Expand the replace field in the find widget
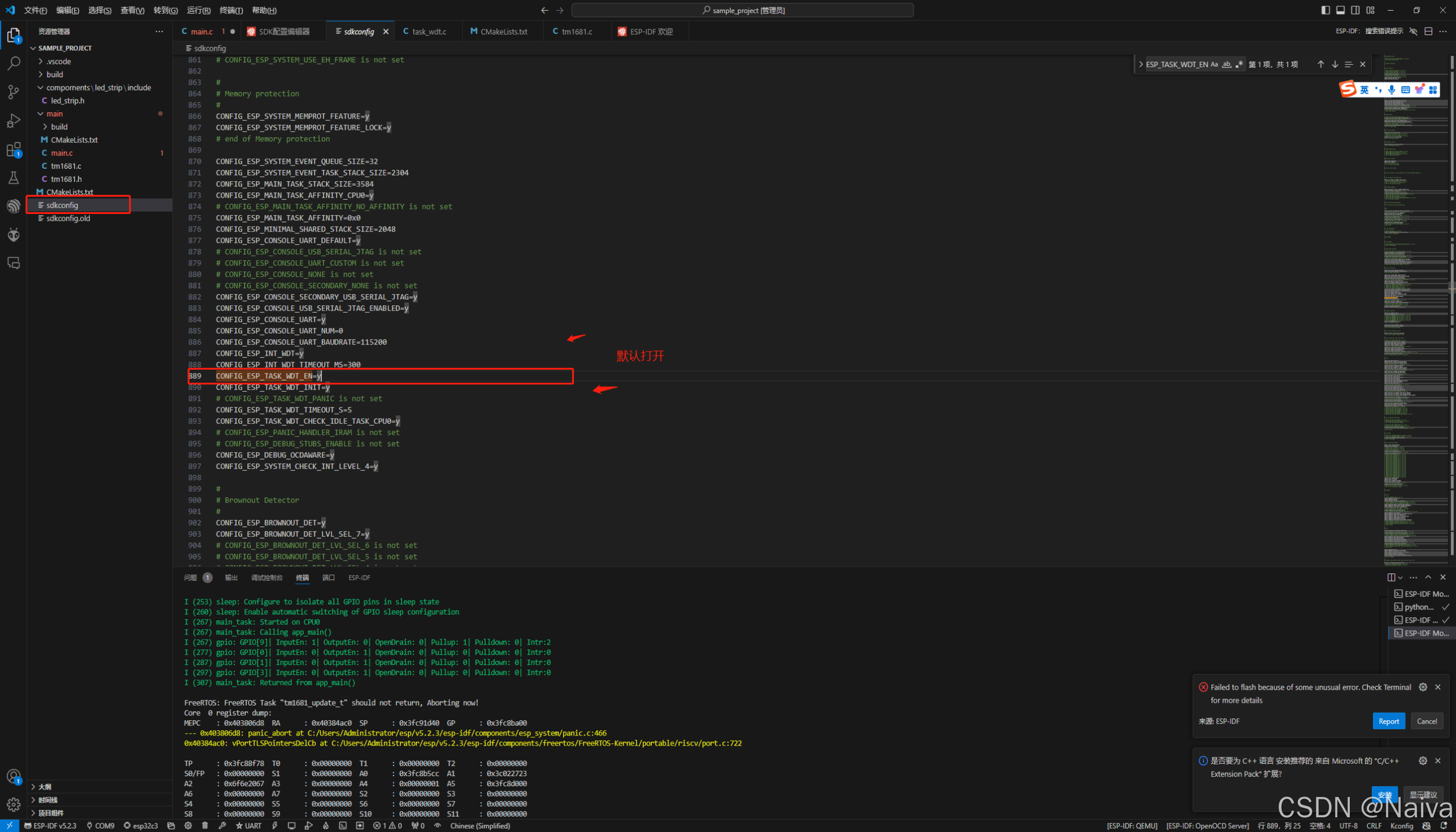 coord(1141,64)
